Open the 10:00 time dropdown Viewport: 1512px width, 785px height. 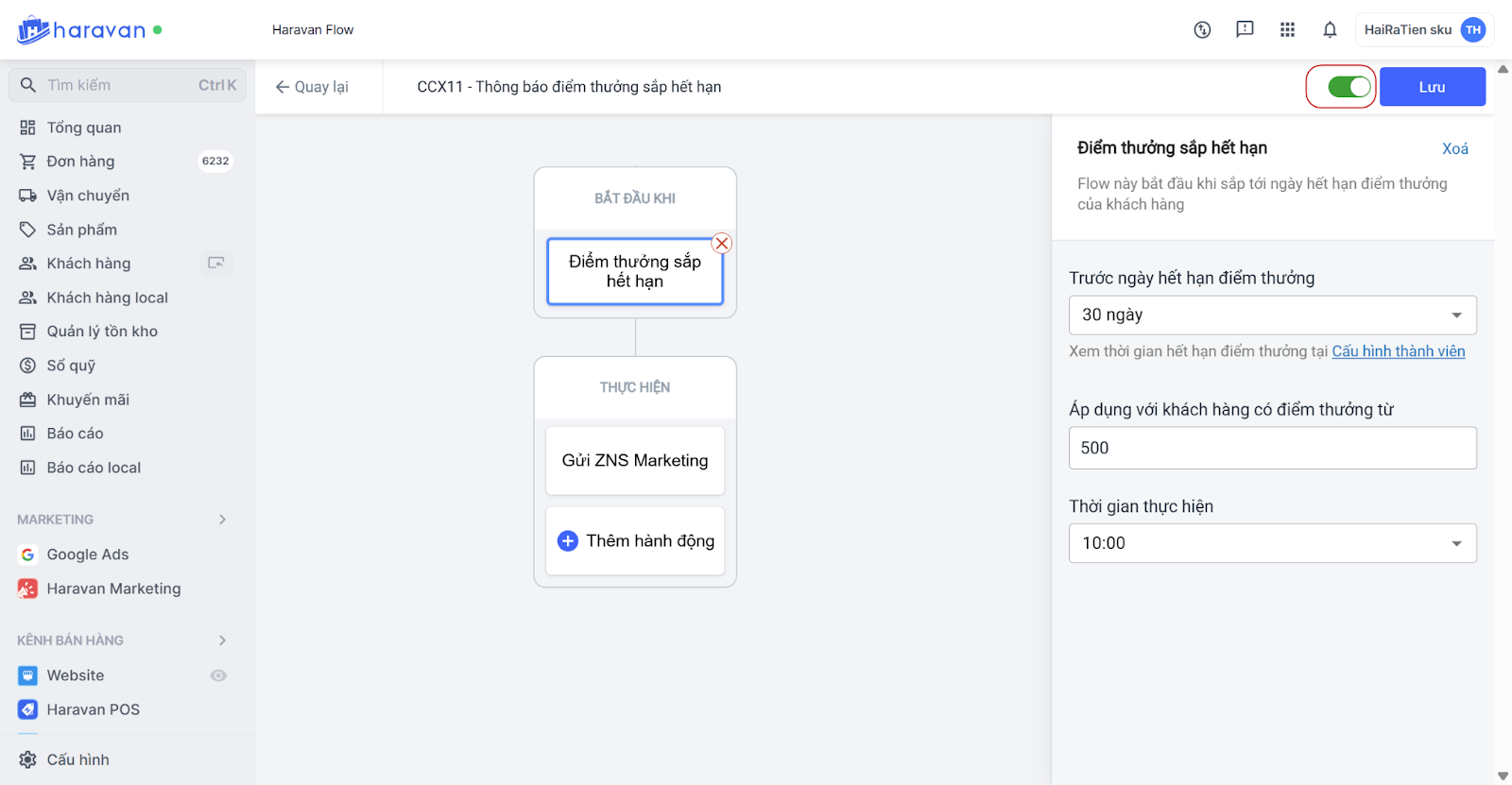click(1272, 543)
